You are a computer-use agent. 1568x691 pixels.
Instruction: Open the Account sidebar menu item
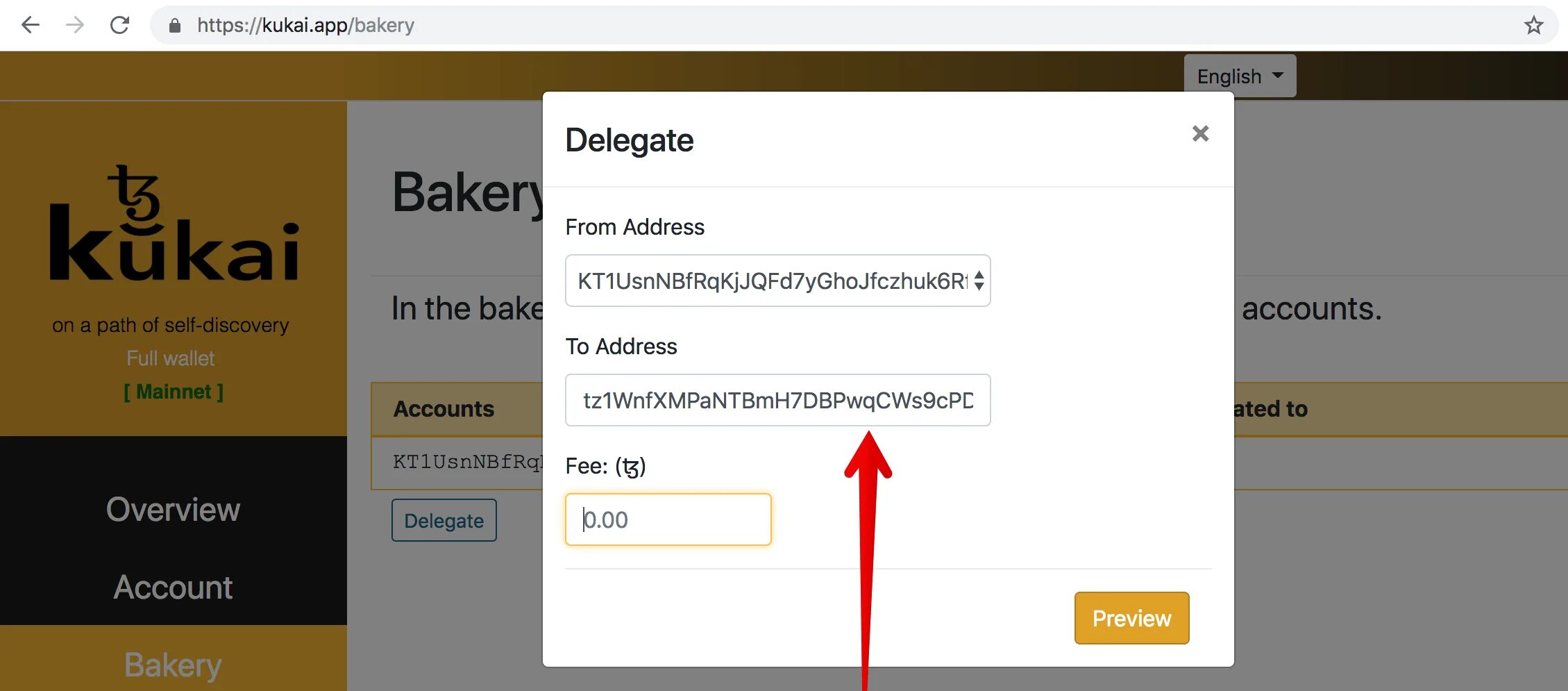[x=173, y=588]
